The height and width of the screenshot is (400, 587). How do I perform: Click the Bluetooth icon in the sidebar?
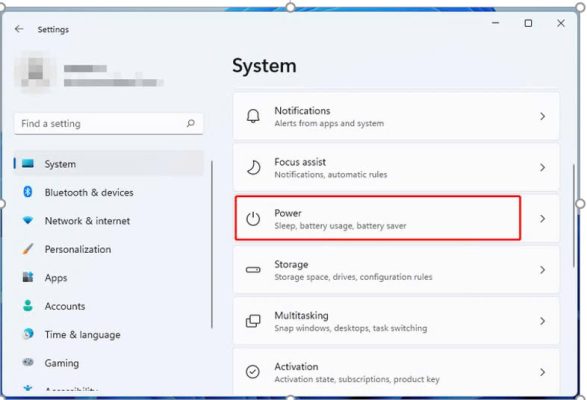pos(28,192)
